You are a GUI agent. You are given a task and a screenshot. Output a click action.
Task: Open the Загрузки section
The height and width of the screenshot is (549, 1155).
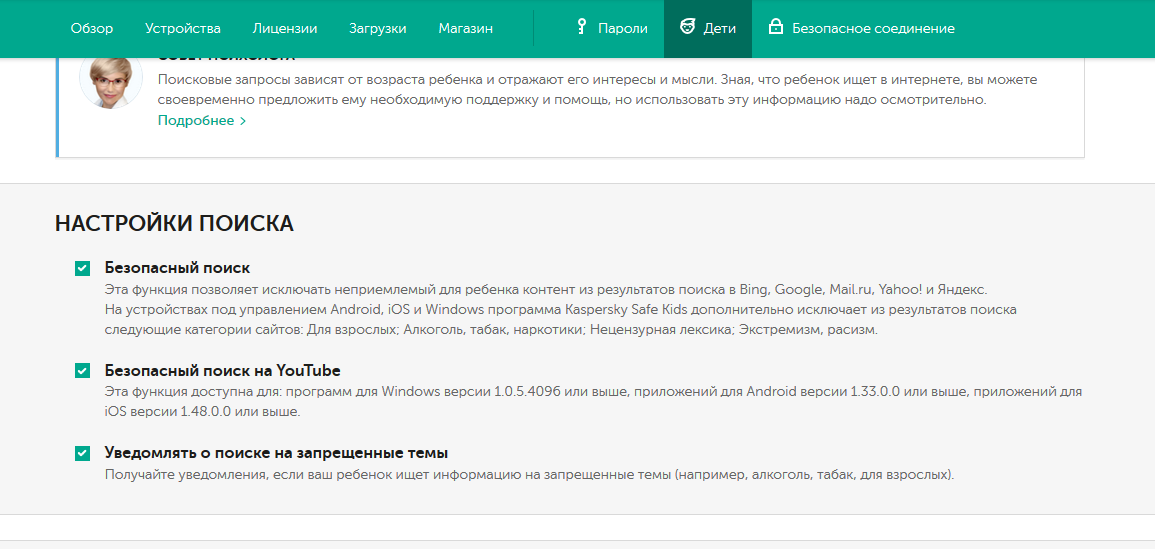click(x=378, y=28)
